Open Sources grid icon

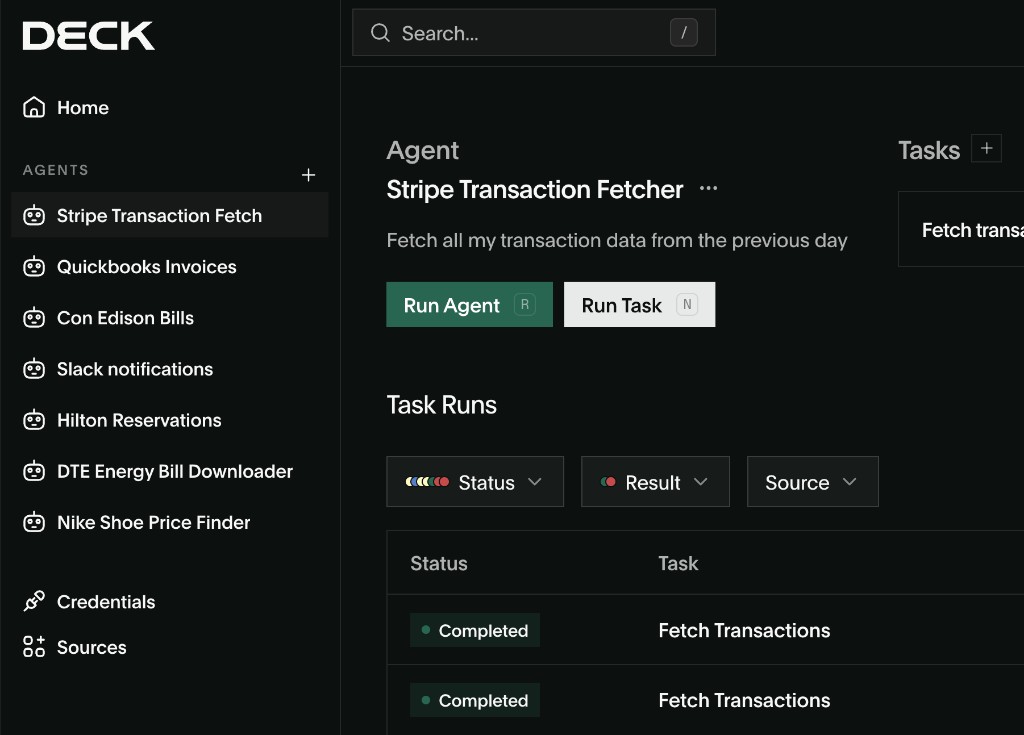pos(34,647)
